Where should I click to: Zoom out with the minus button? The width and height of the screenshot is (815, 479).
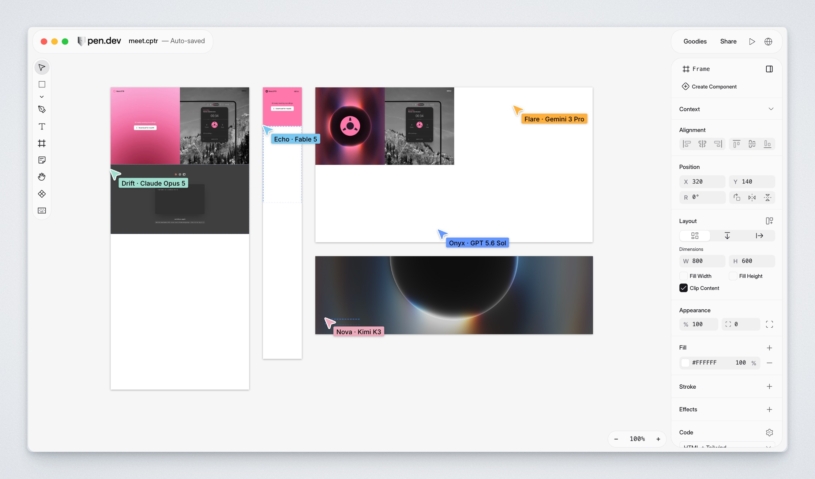point(616,439)
